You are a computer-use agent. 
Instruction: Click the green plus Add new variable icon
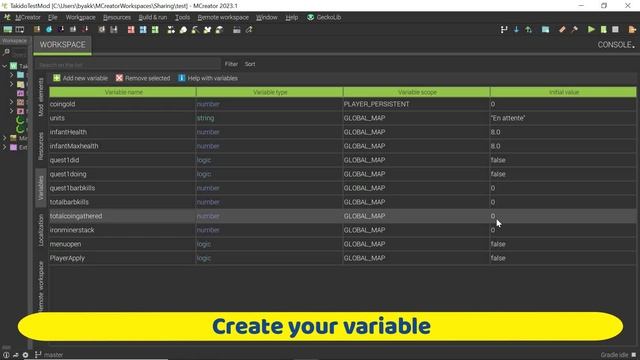[x=56, y=78]
